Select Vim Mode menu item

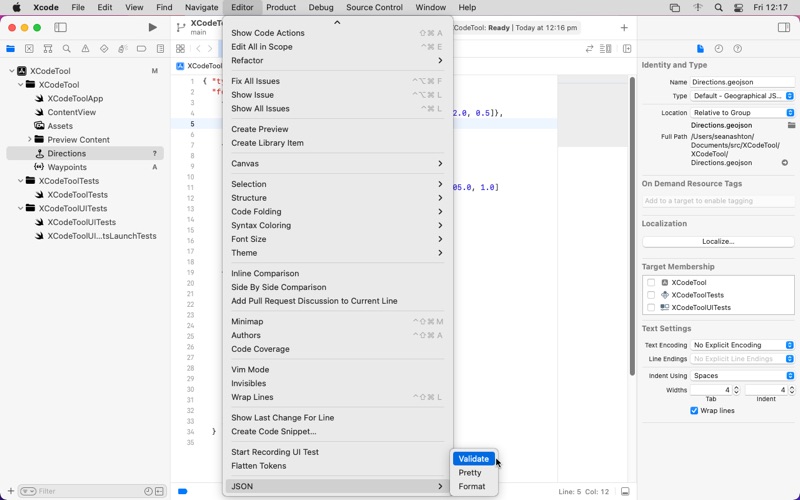point(337,369)
